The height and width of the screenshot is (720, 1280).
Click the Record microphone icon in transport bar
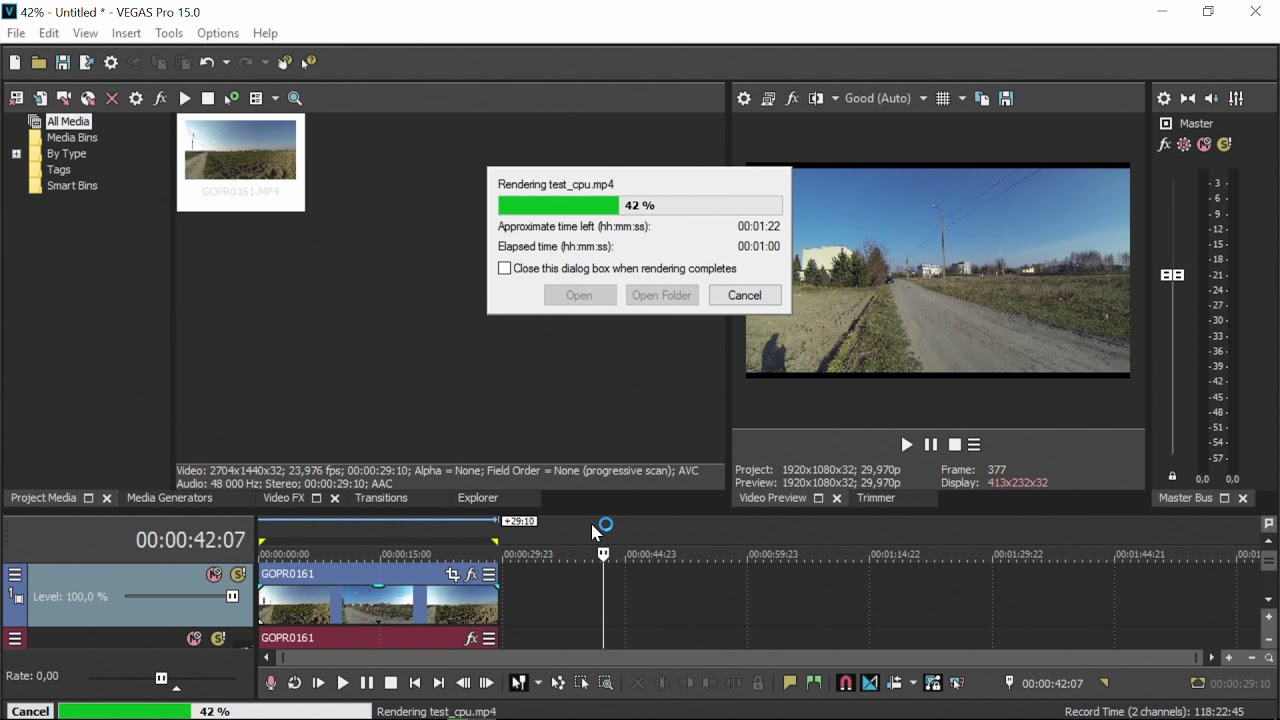click(x=270, y=683)
